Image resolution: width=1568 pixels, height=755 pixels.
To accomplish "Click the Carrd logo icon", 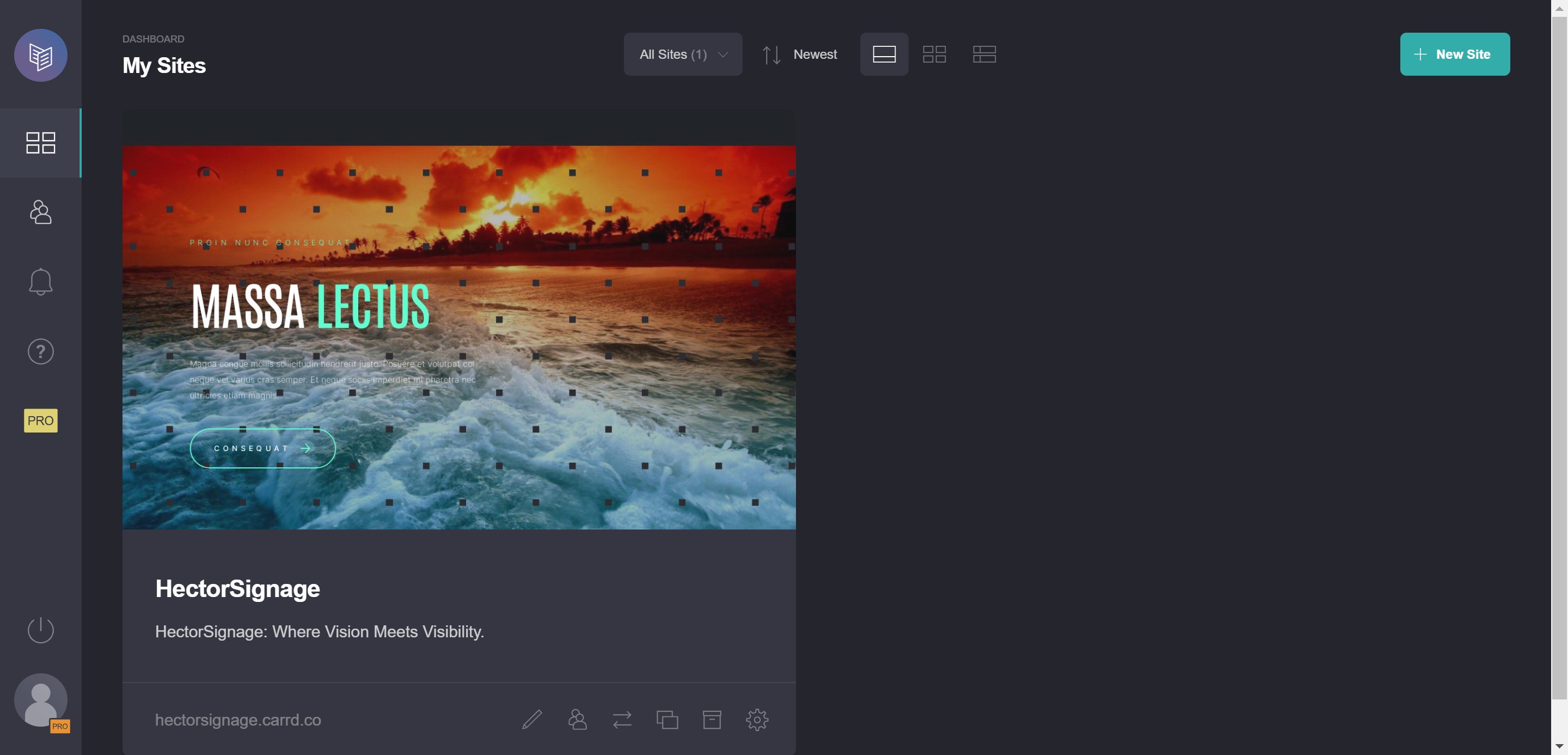I will 41,56.
